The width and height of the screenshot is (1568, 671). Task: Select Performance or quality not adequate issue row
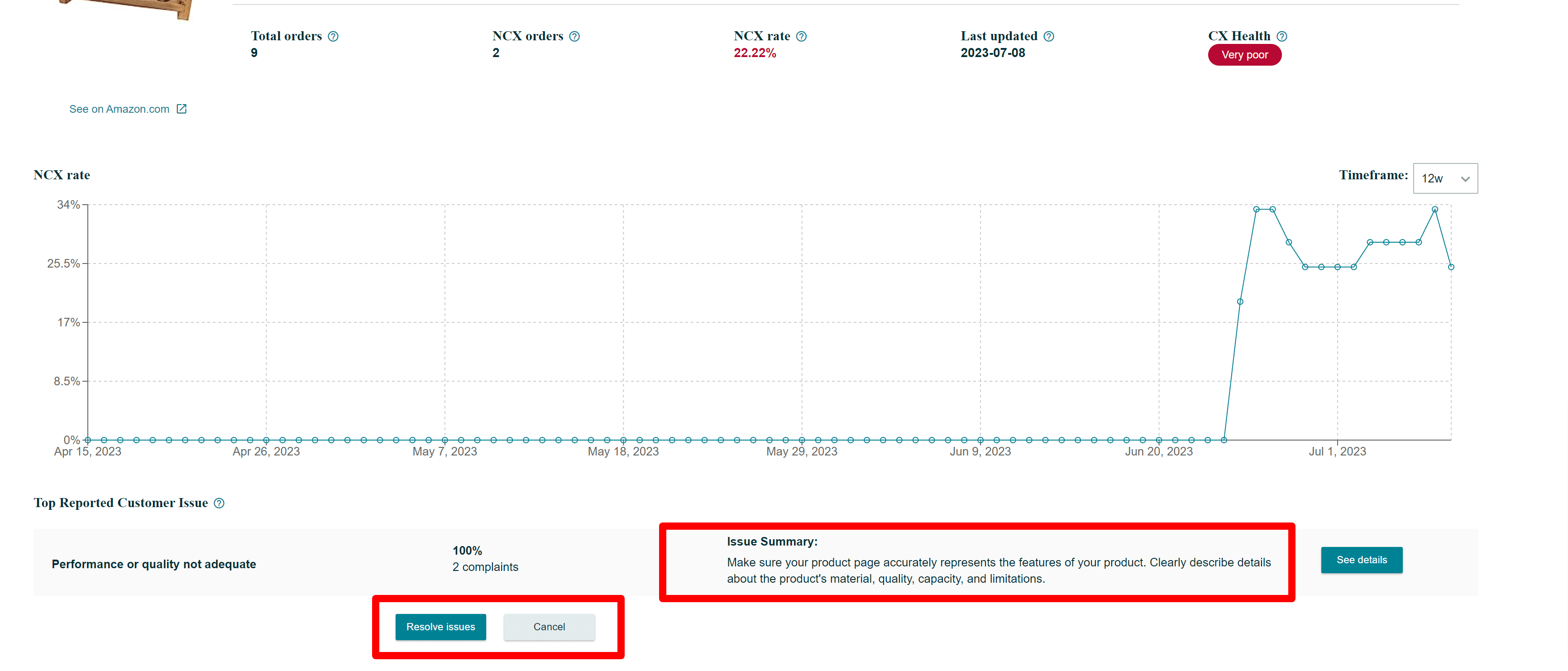click(153, 564)
